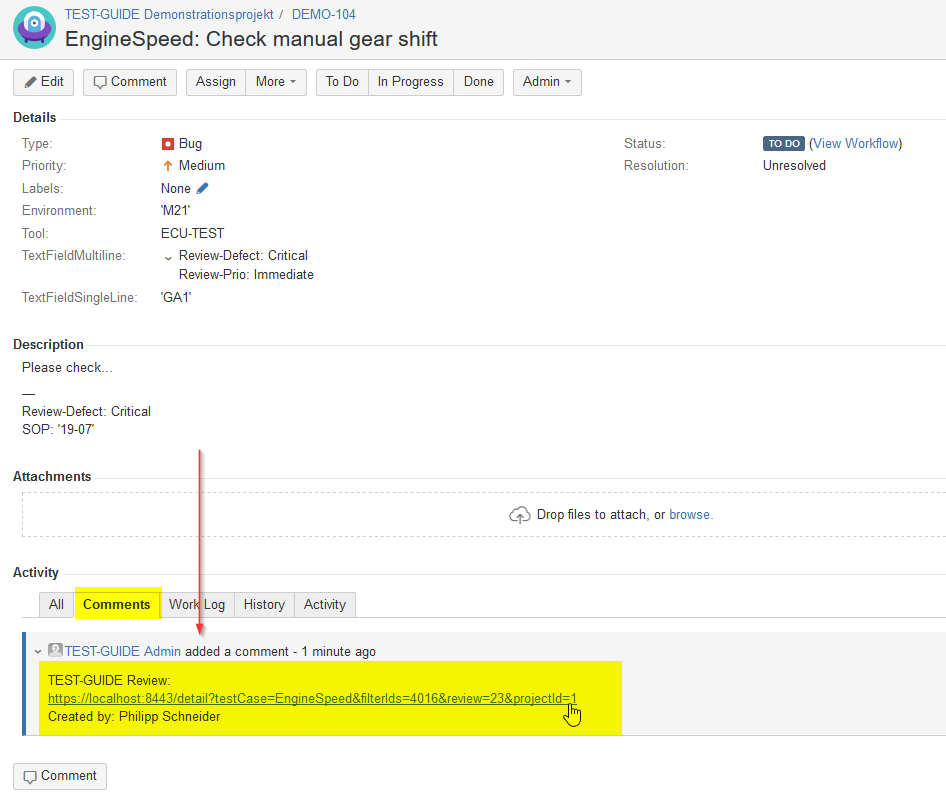Screen dimensions: 946x799
Task: Switch to the Comments tab
Action: coord(117,604)
